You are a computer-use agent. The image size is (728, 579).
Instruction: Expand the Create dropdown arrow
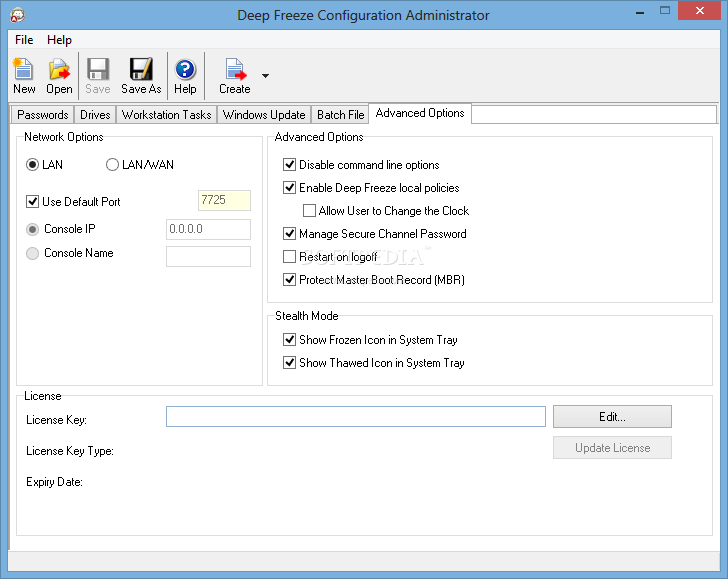coord(265,76)
